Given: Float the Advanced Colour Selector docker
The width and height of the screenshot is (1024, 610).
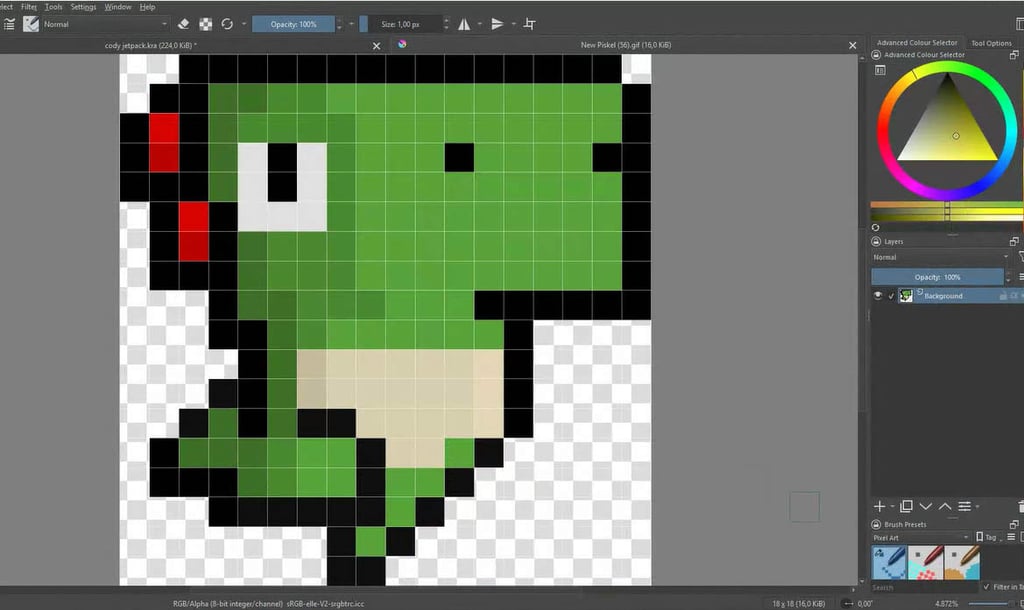Looking at the screenshot, I should (x=1014, y=55).
